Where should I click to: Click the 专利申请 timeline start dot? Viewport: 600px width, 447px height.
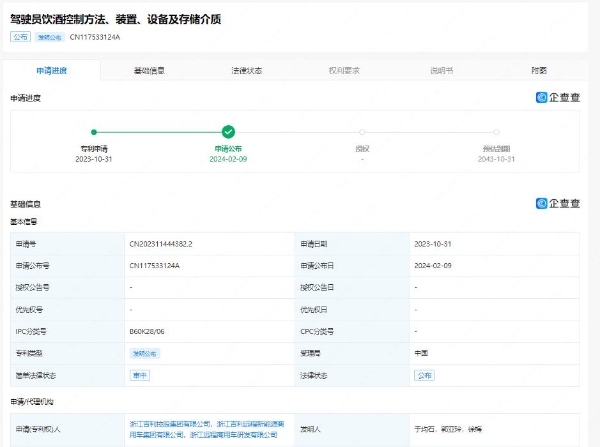94,132
